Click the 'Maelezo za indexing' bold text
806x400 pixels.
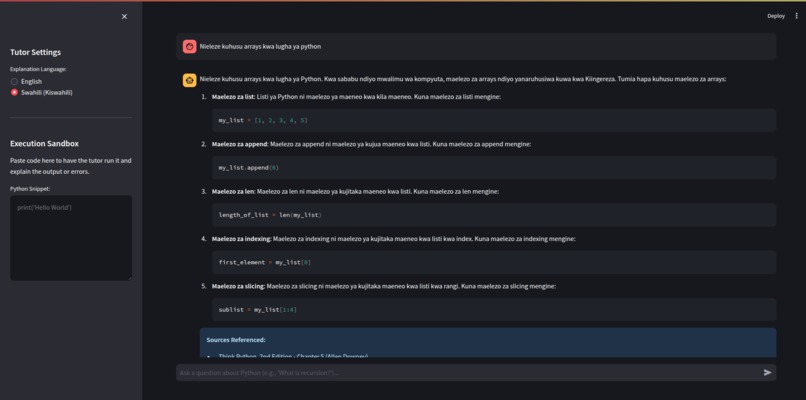242,239
